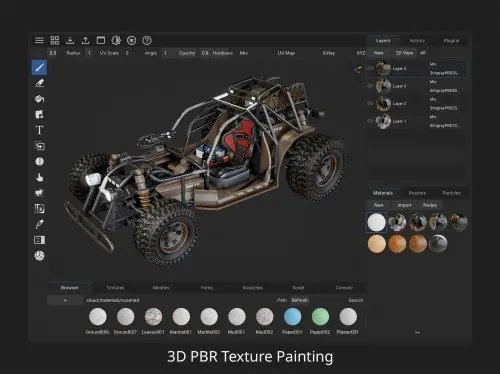Open the workspaces grid icon
The width and height of the screenshot is (500, 374).
point(55,40)
